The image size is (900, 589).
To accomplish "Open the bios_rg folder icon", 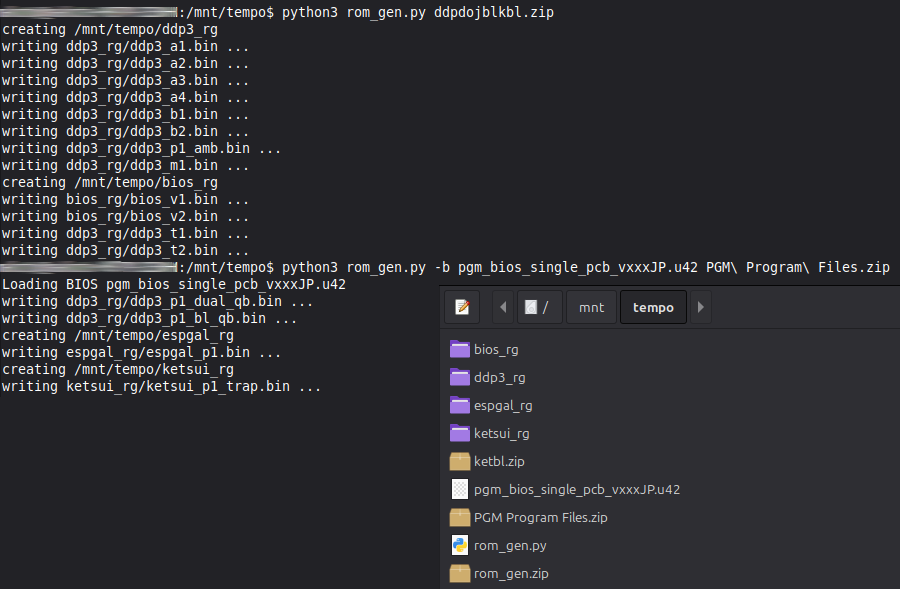I will click(459, 349).
